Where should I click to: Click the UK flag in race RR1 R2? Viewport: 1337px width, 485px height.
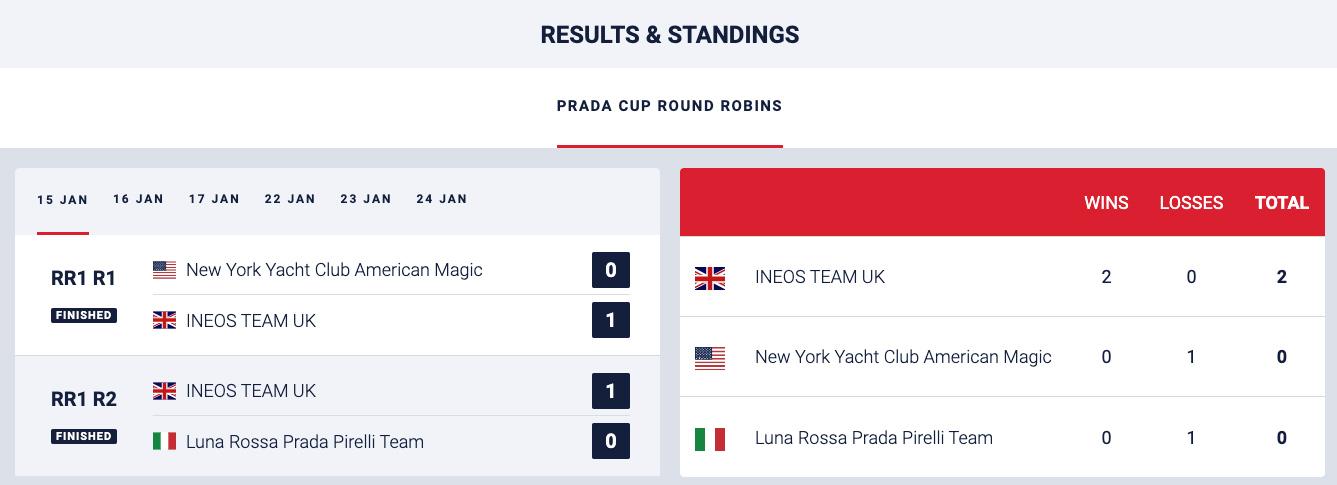pyautogui.click(x=164, y=391)
